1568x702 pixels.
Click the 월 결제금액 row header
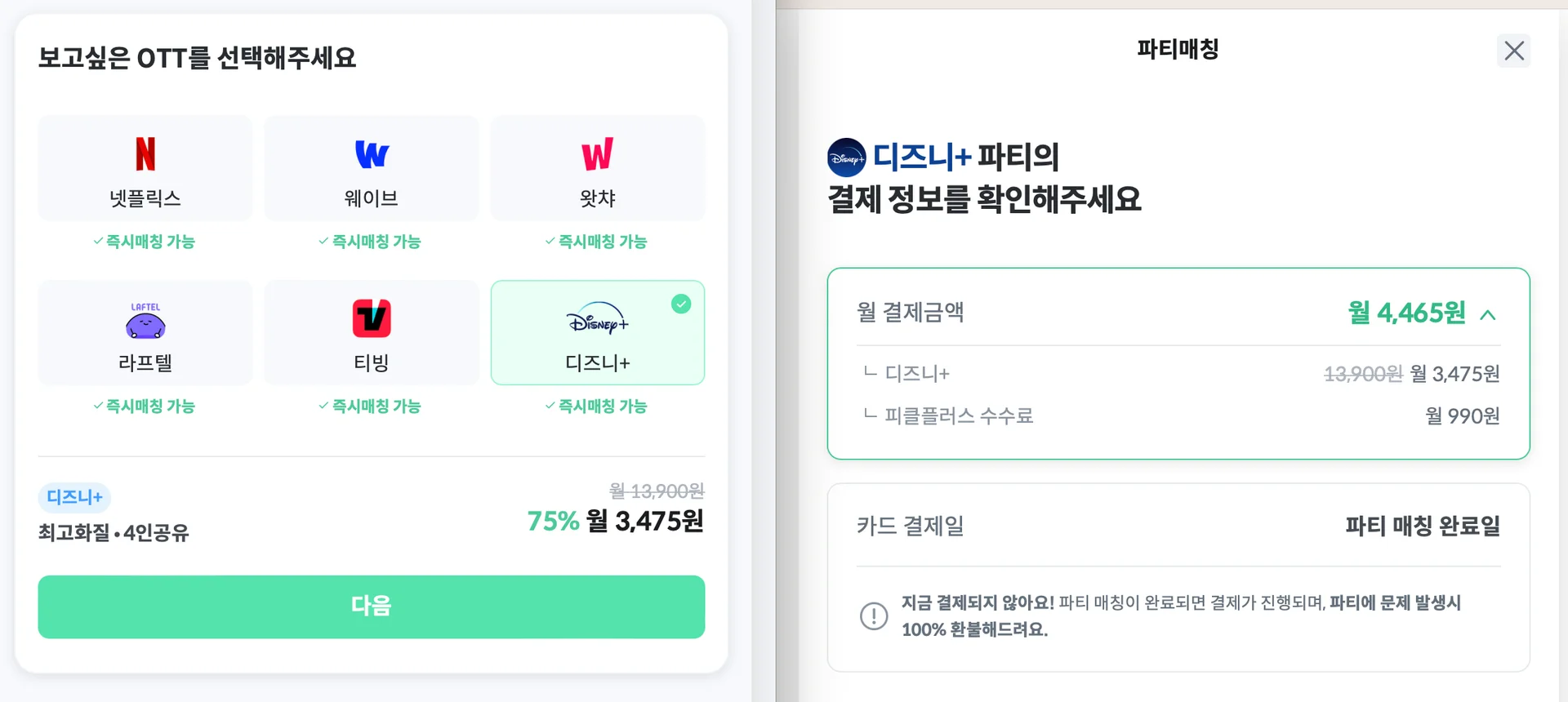pyautogui.click(x=911, y=312)
